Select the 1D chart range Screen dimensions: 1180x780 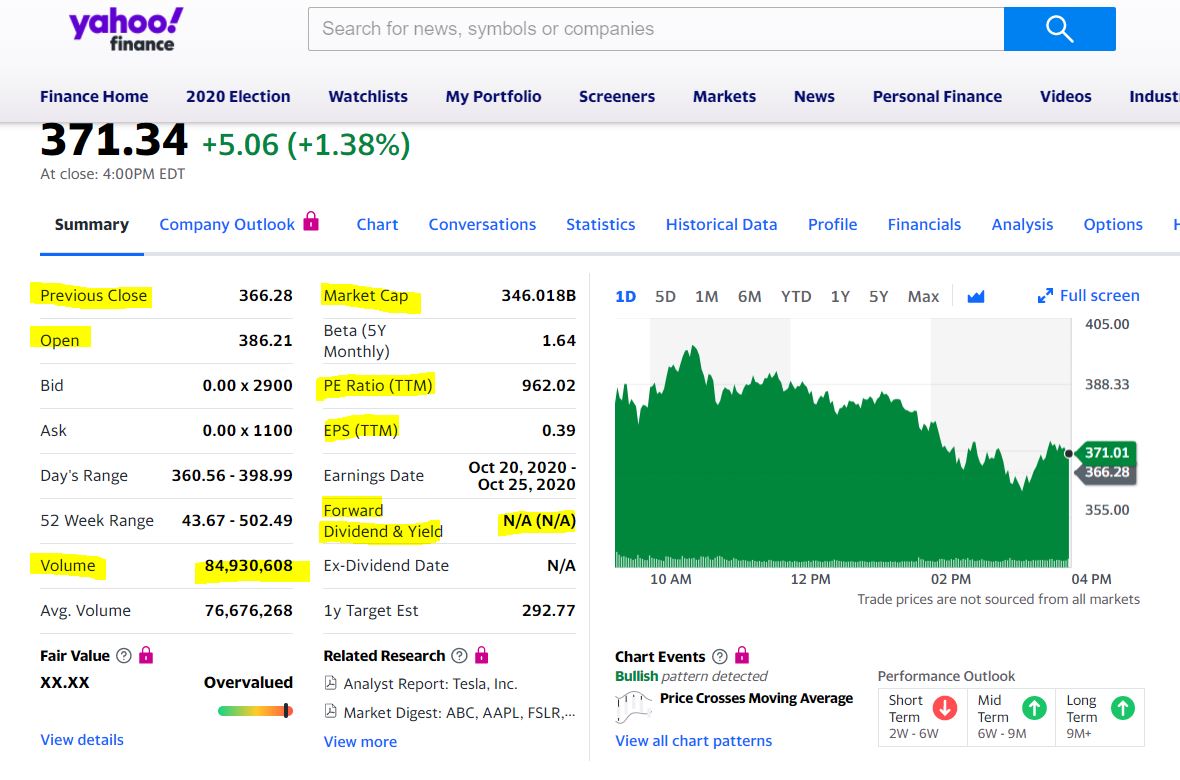pos(625,297)
